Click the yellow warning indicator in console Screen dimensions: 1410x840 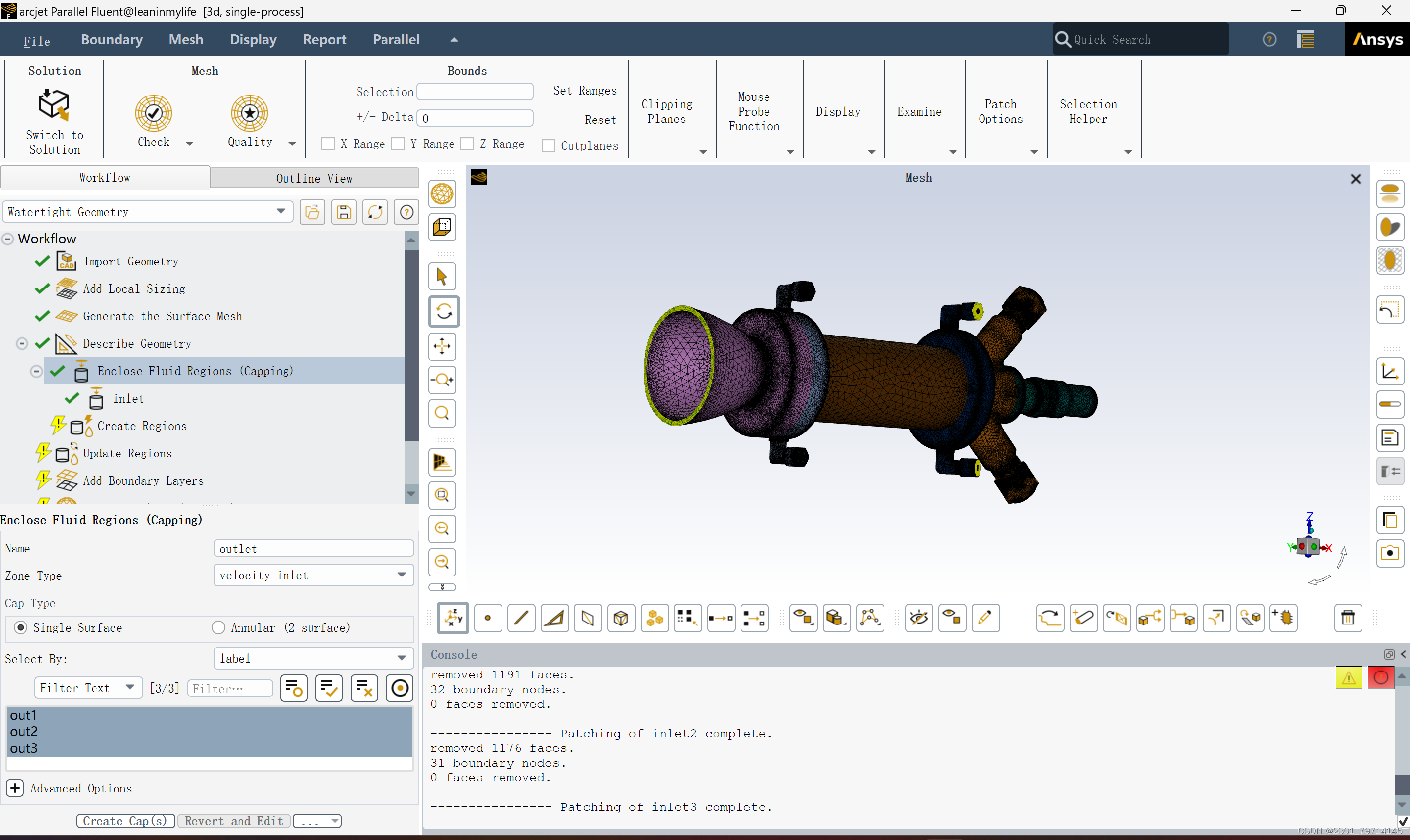coord(1348,677)
